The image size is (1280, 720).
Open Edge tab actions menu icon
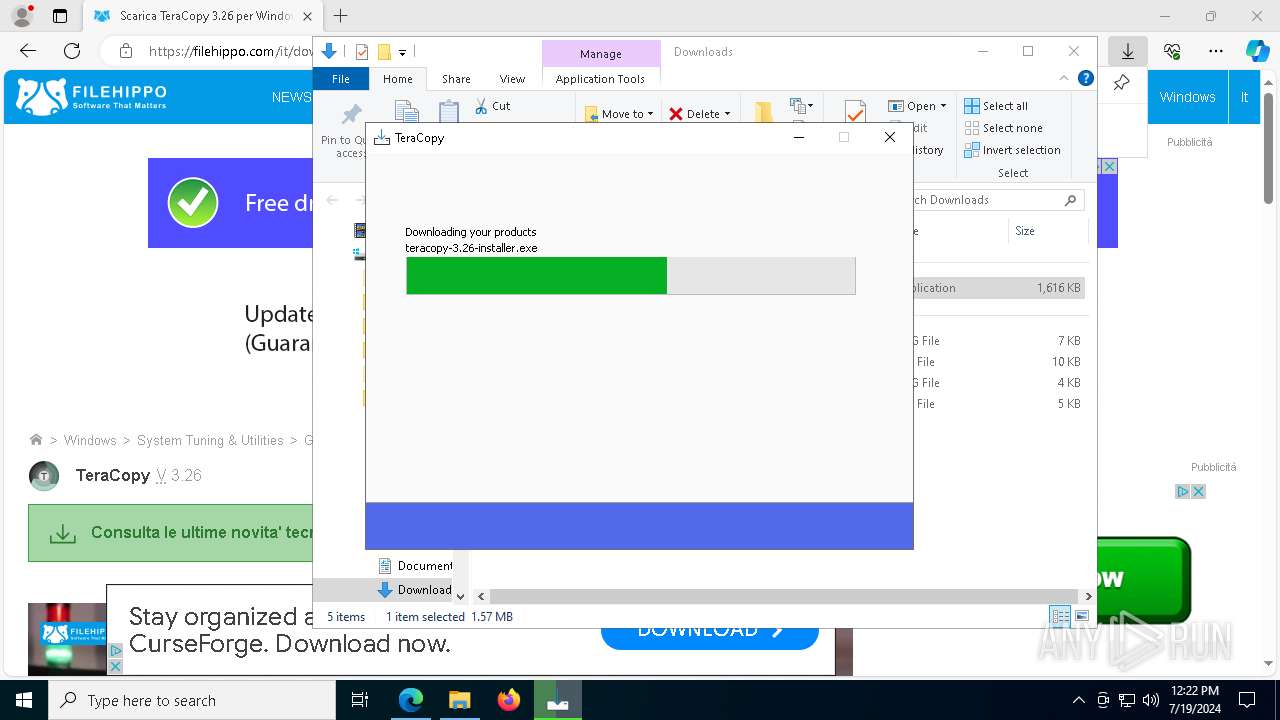[60, 16]
